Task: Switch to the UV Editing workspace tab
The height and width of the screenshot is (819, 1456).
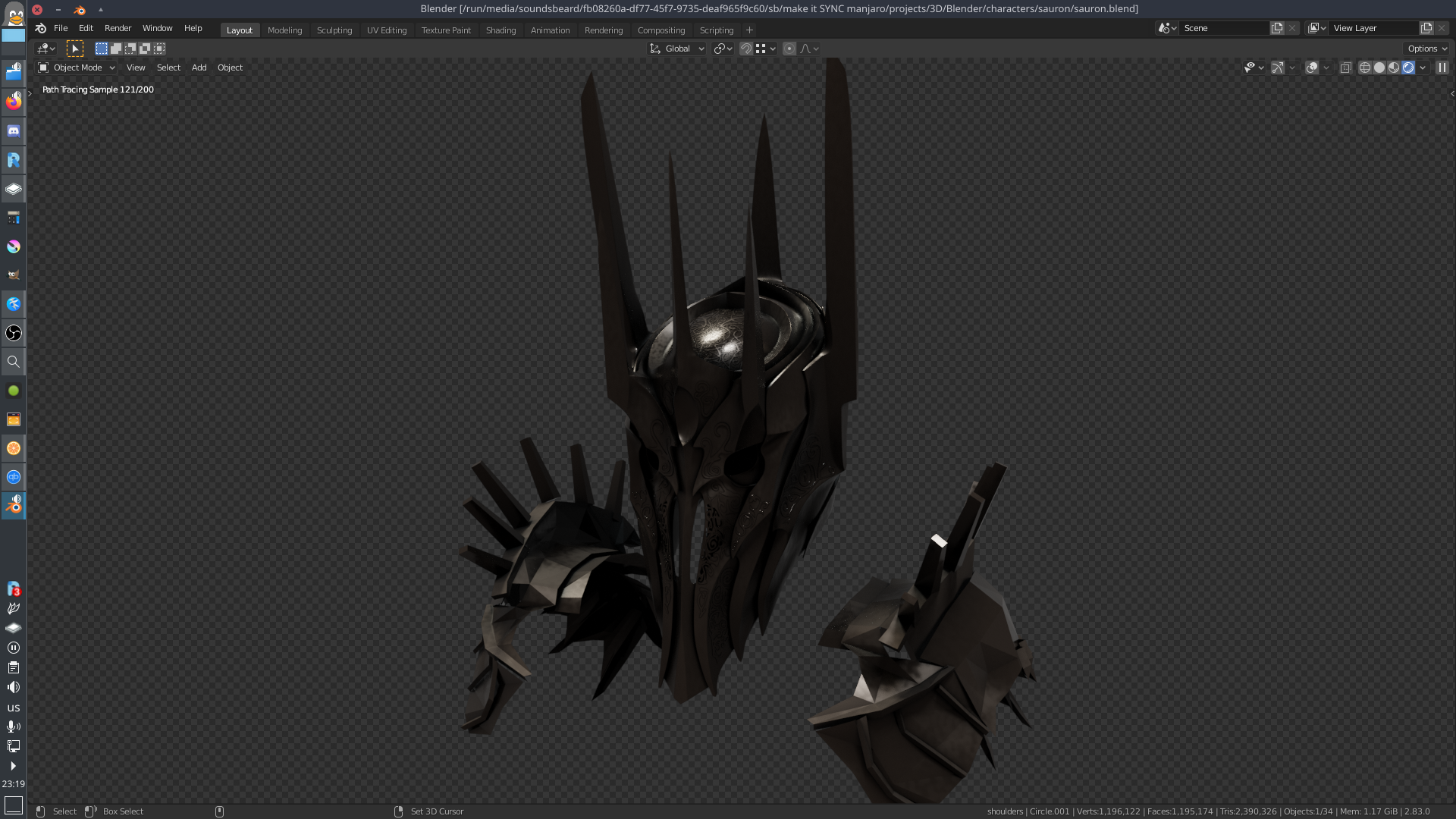Action: [387, 30]
